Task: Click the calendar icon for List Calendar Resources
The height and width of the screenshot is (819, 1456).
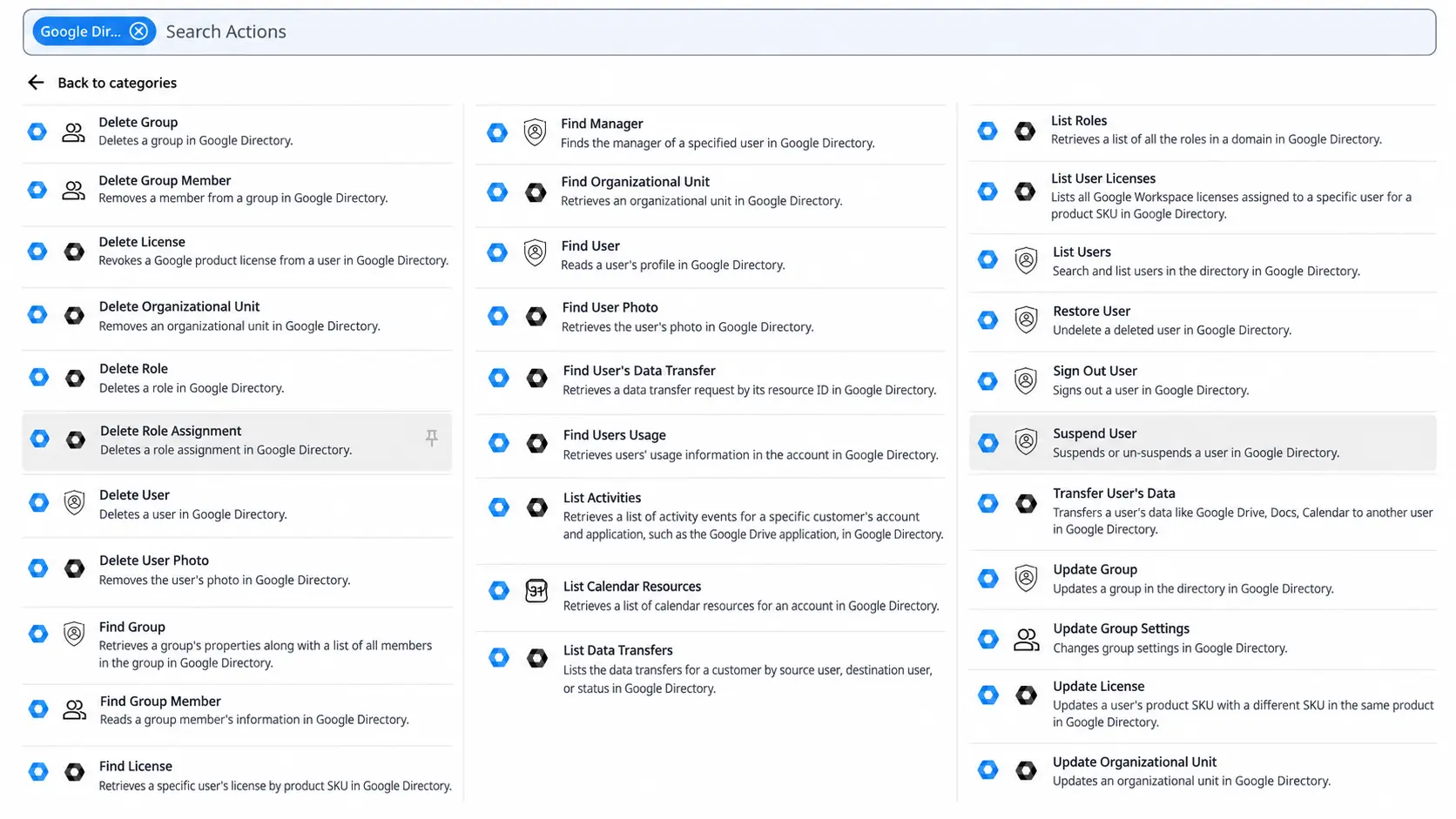Action: point(536,591)
